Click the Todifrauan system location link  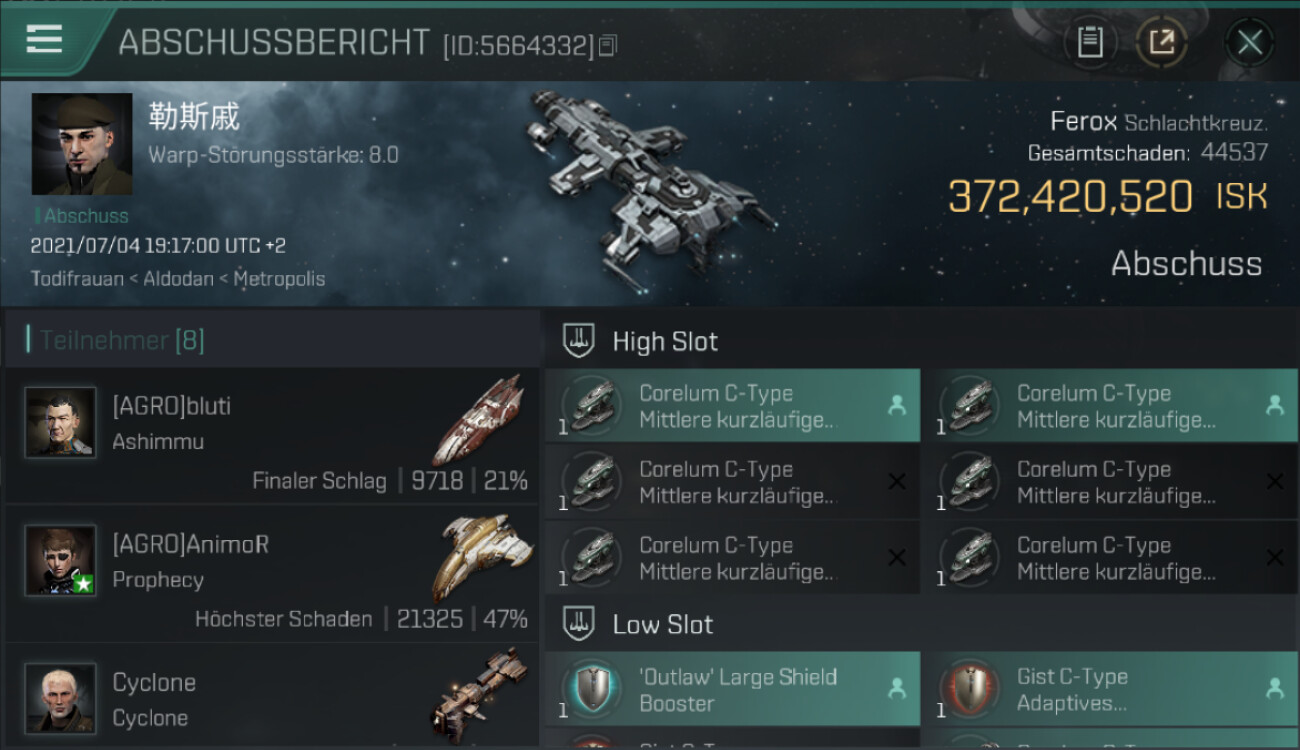click(76, 279)
